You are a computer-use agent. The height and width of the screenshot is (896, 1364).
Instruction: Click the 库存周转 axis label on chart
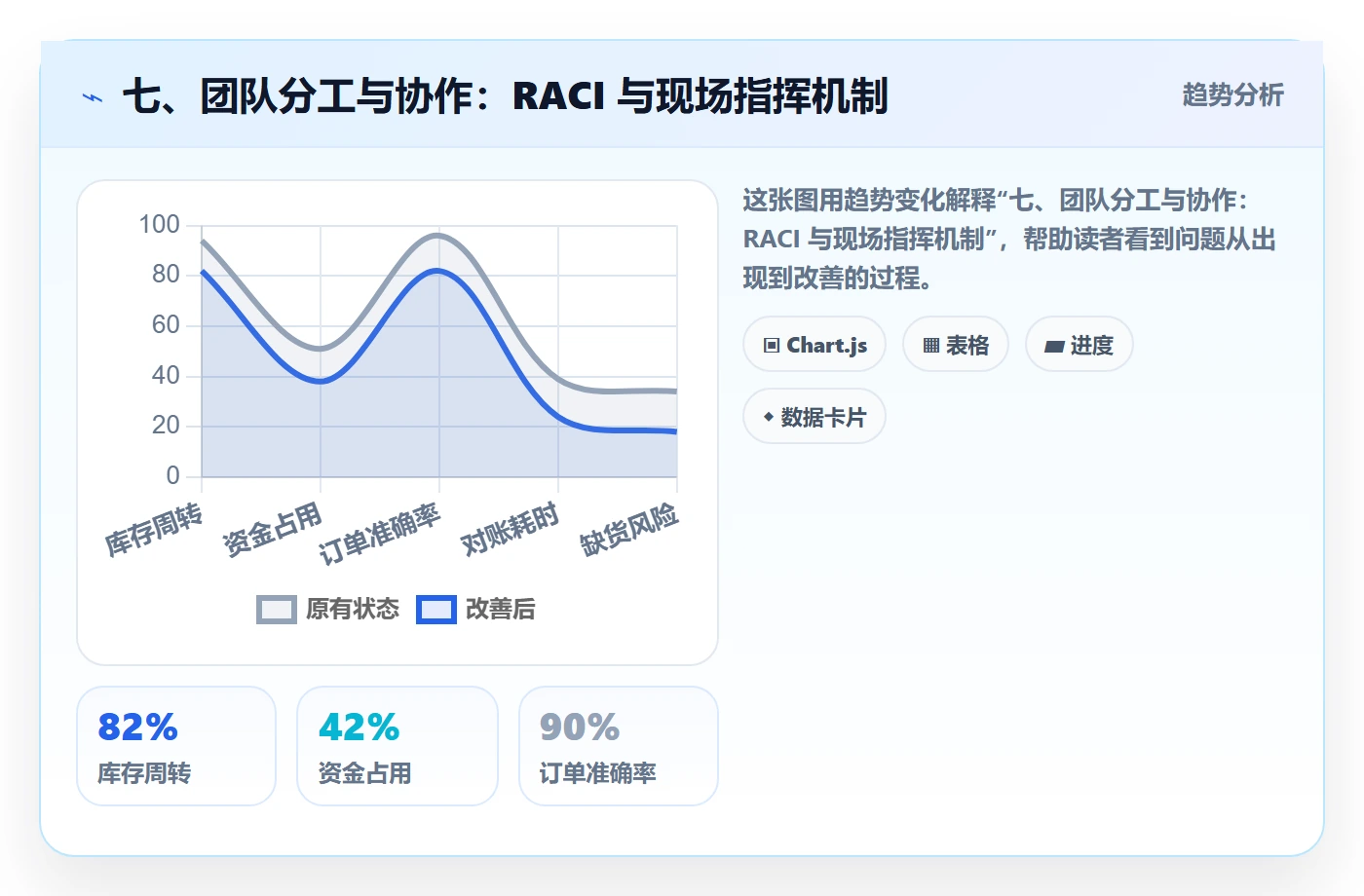(154, 530)
